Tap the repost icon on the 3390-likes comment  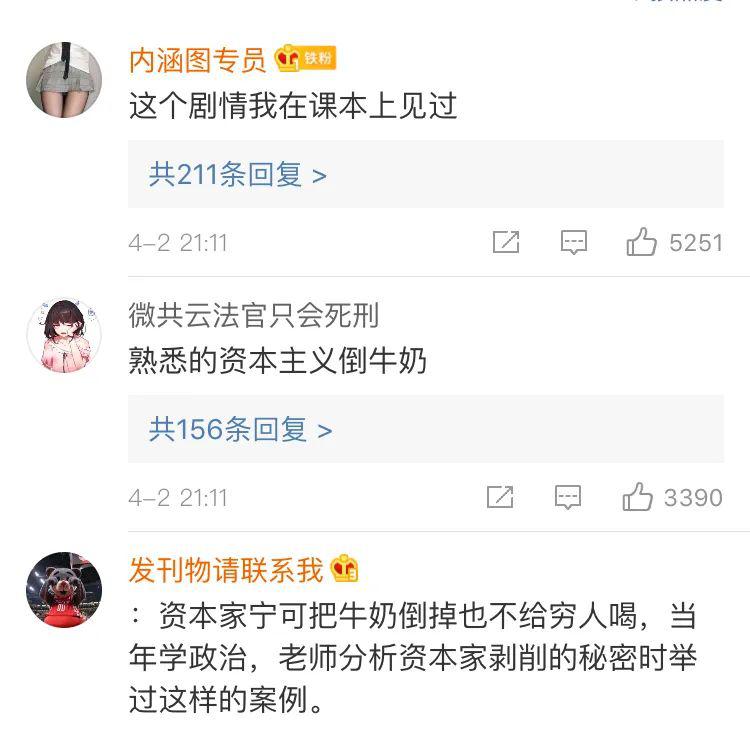point(500,497)
